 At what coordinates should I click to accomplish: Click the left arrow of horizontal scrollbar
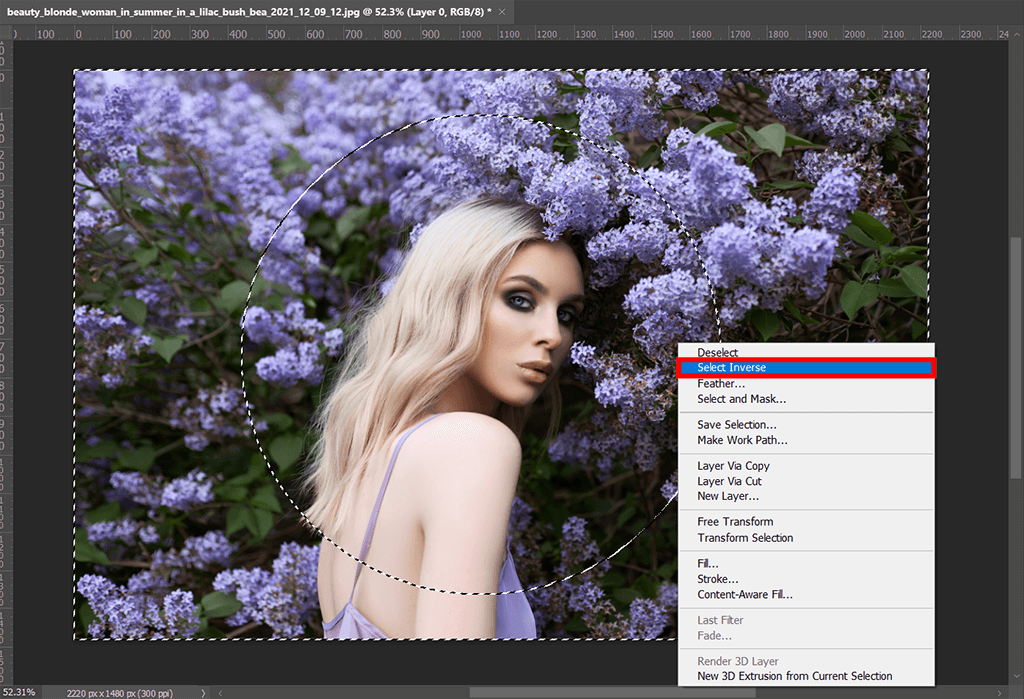coord(220,693)
